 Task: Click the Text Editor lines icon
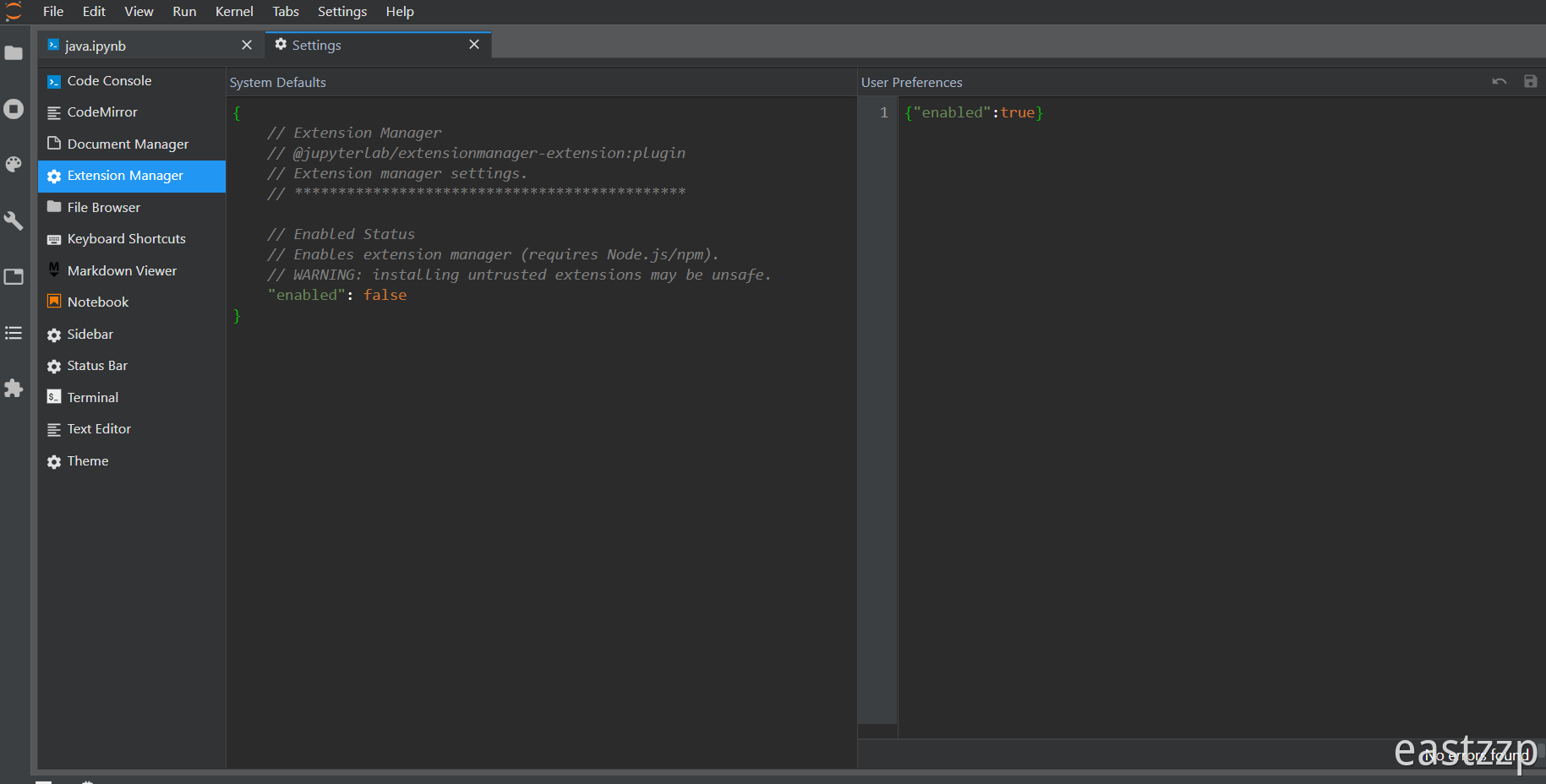click(x=54, y=430)
